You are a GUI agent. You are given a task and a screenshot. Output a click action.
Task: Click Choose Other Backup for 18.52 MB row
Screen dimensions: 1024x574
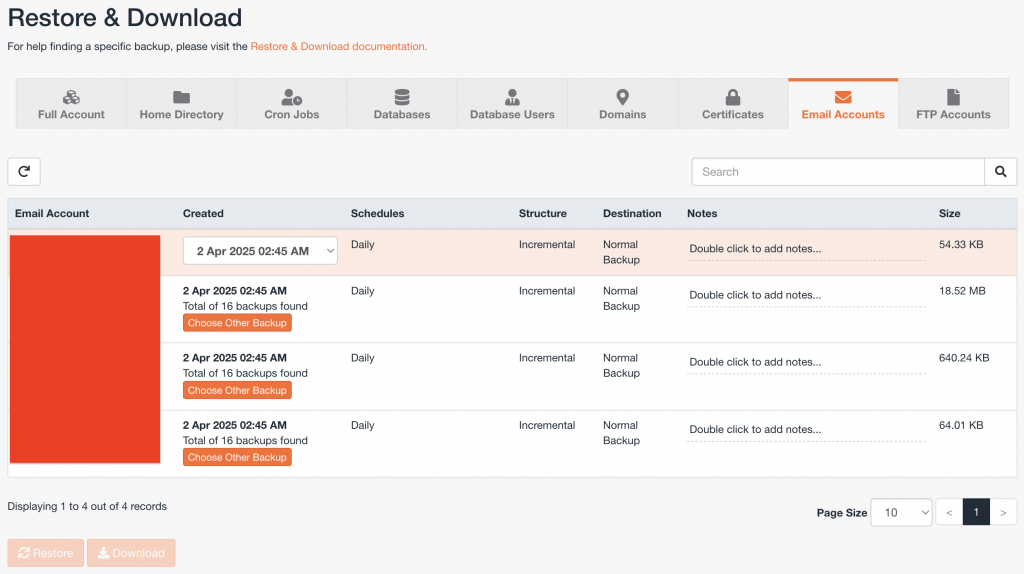(x=237, y=323)
